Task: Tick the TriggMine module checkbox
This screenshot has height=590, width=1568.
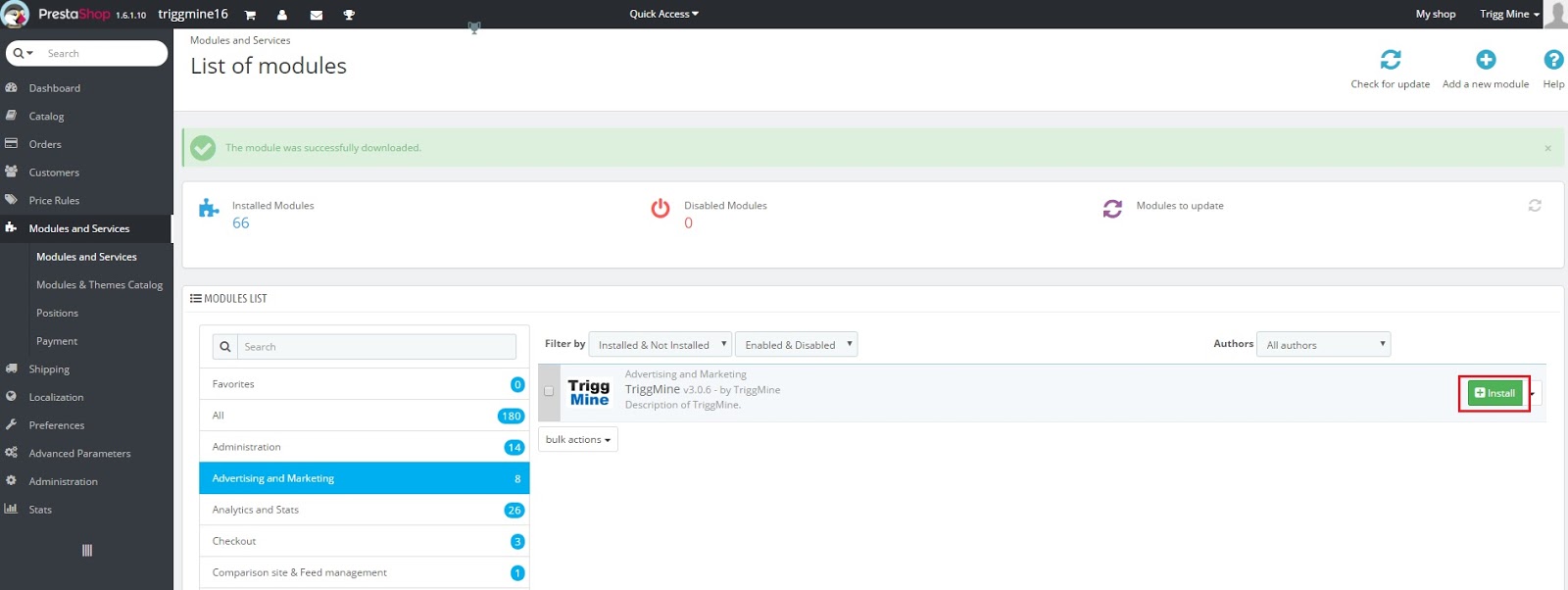Action: (x=549, y=391)
